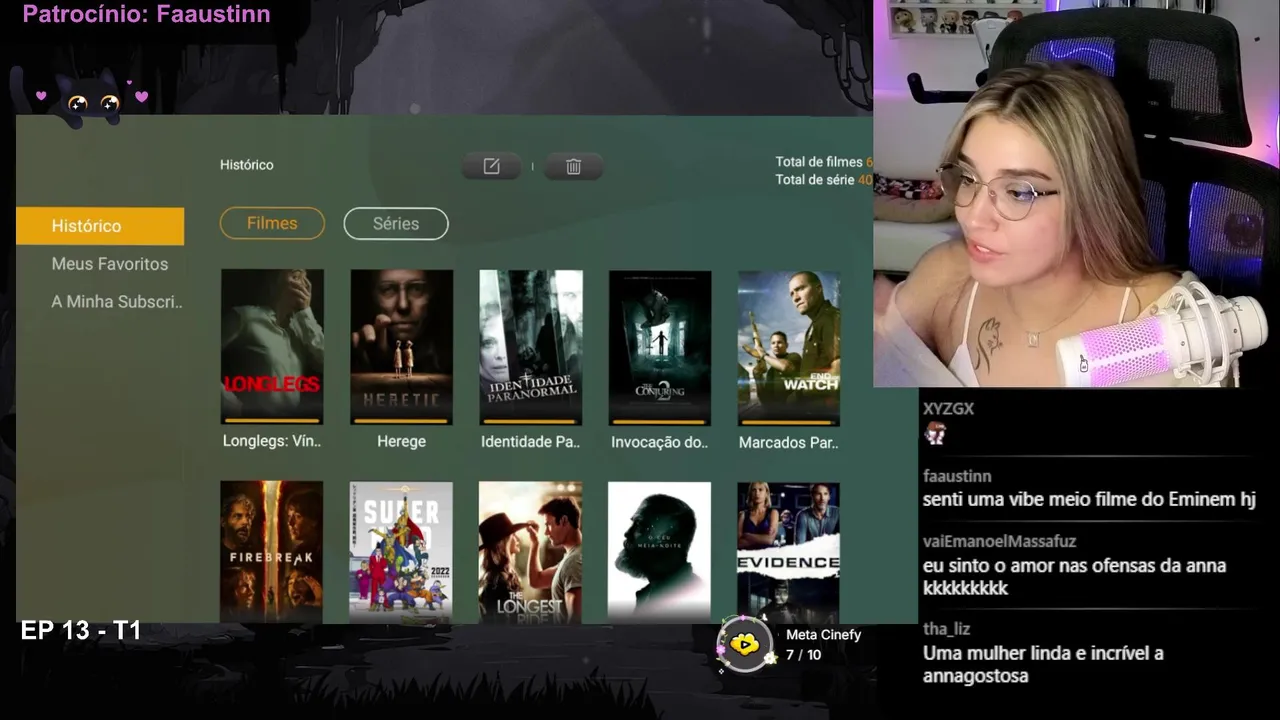Open The Longest Ride poster
The width and height of the screenshot is (1280, 720).
[530, 552]
